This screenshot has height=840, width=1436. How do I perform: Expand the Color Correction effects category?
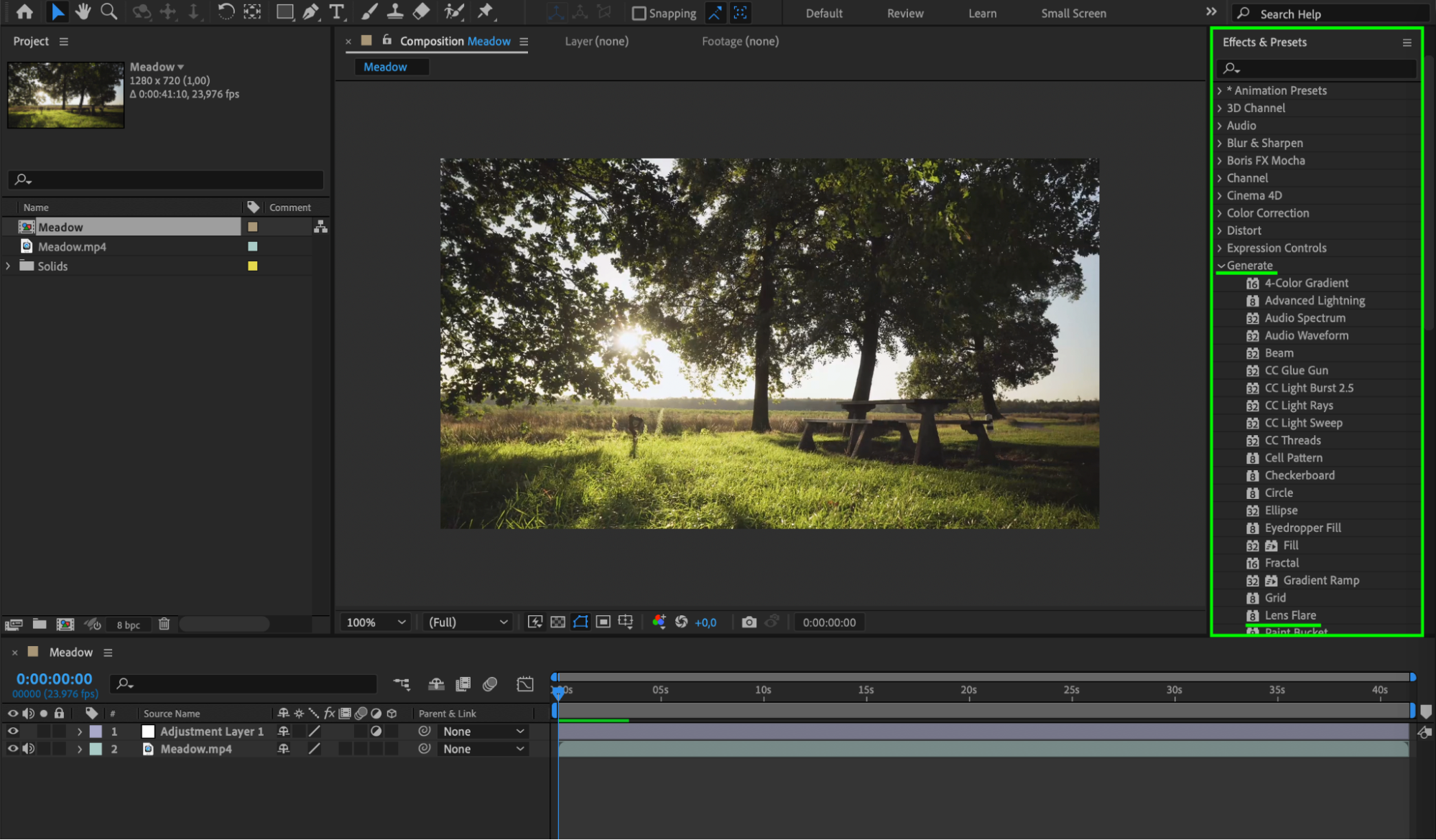click(x=1220, y=213)
